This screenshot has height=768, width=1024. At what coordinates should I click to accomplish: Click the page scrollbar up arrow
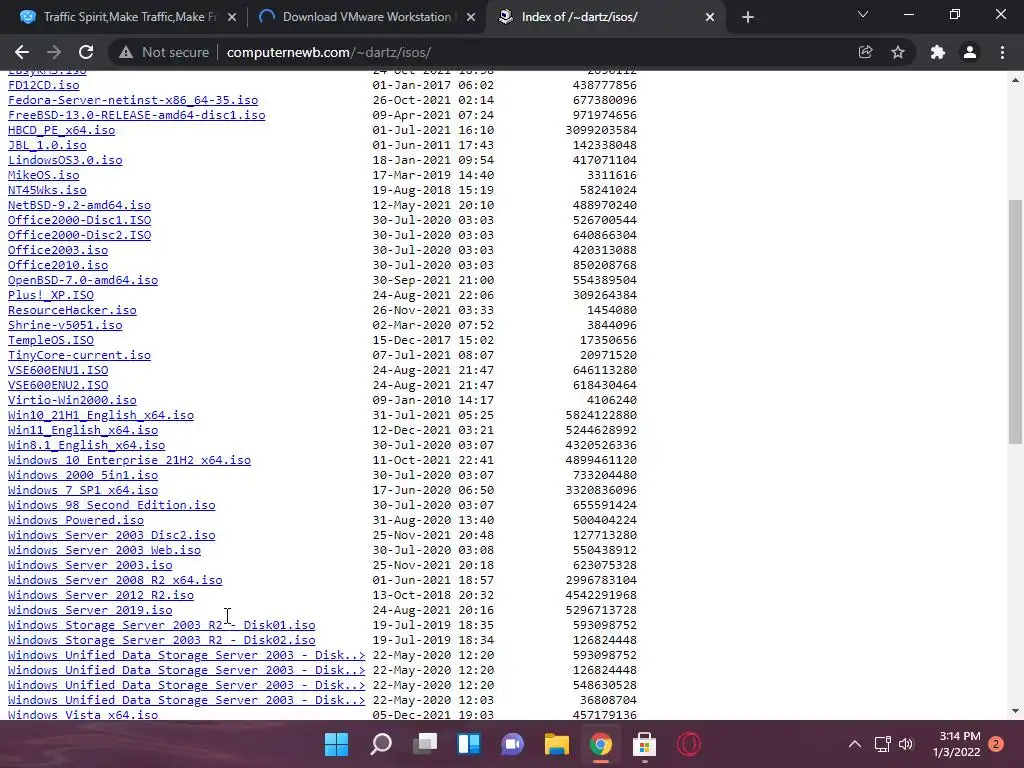tap(1015, 80)
